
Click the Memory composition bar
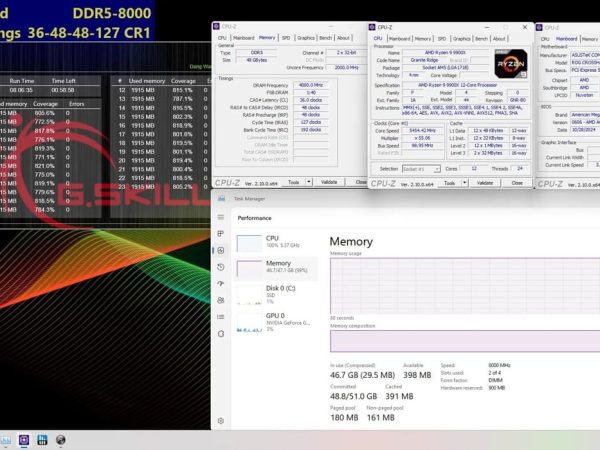click(x=465, y=341)
